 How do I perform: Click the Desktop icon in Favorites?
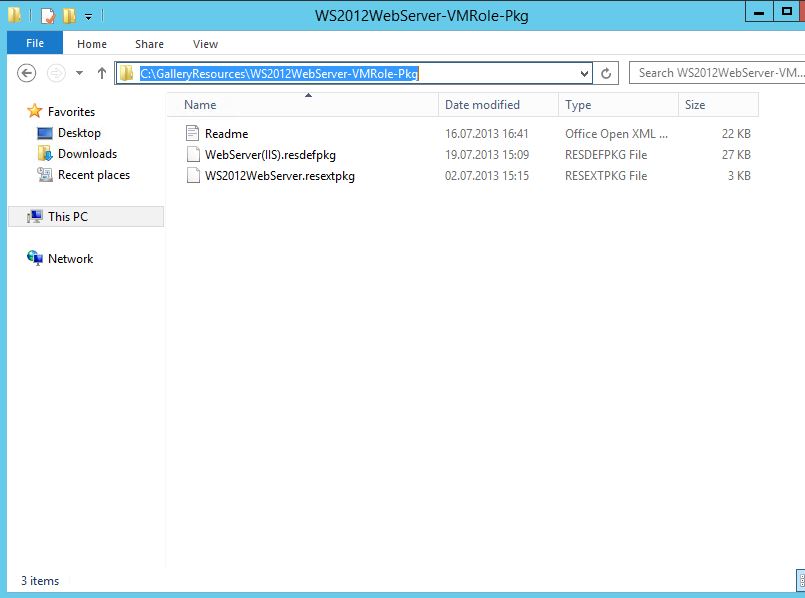click(x=45, y=133)
